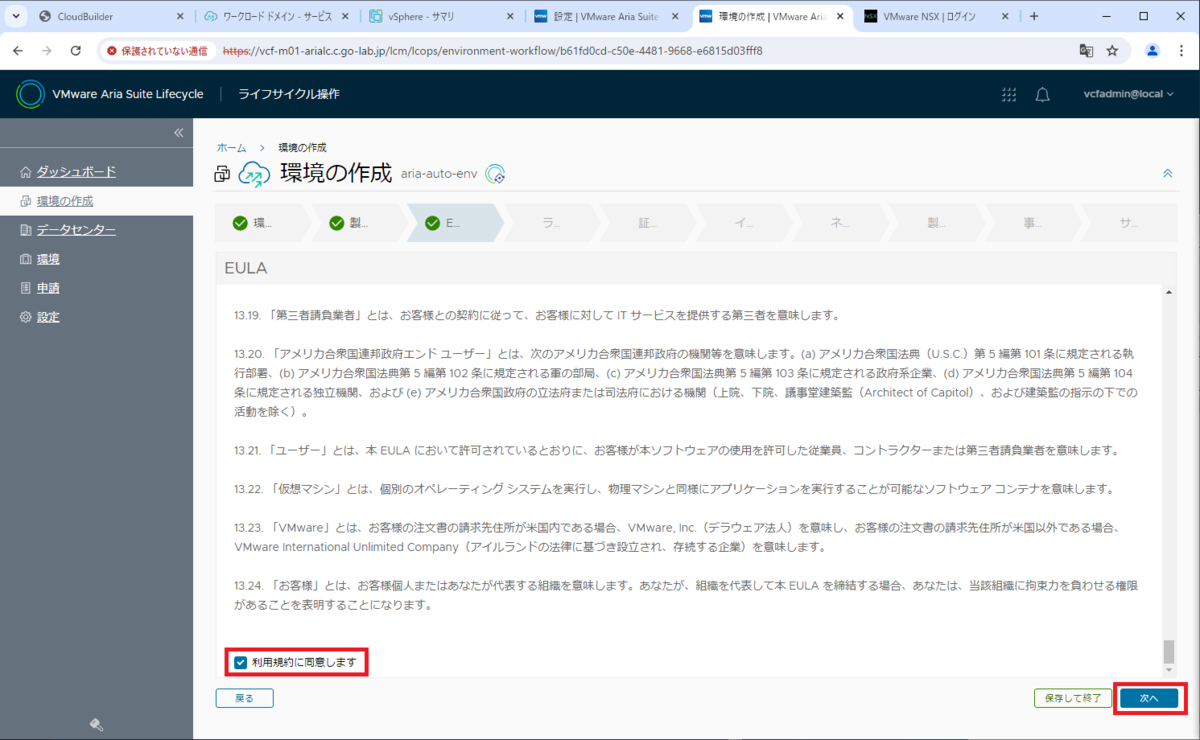The width and height of the screenshot is (1200, 740).
Task: Open the tab search dropdown arrow
Action: (14, 17)
